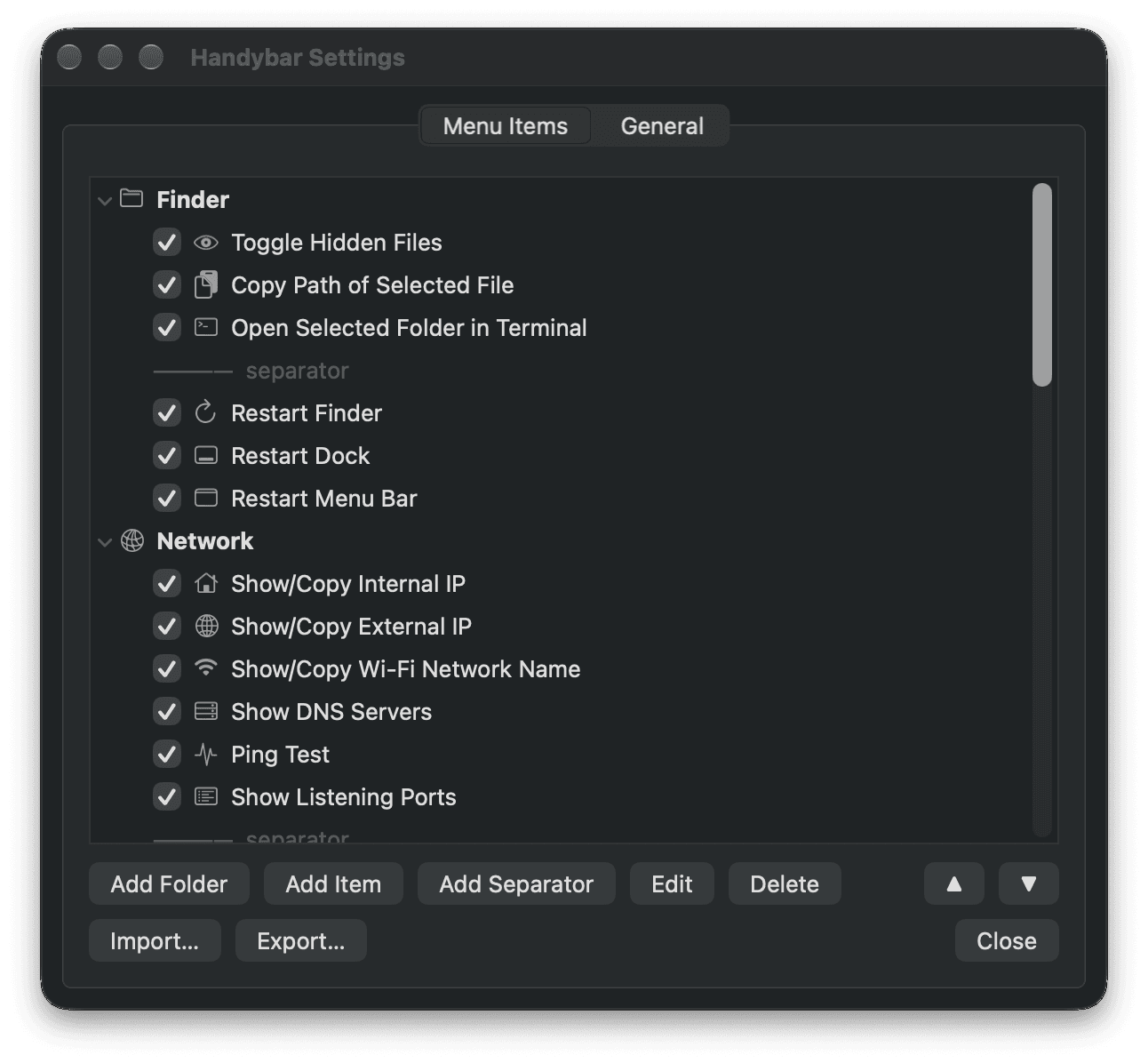Move item down with the down arrow button
Image resolution: width=1148 pixels, height=1063 pixels.
[x=1028, y=883]
